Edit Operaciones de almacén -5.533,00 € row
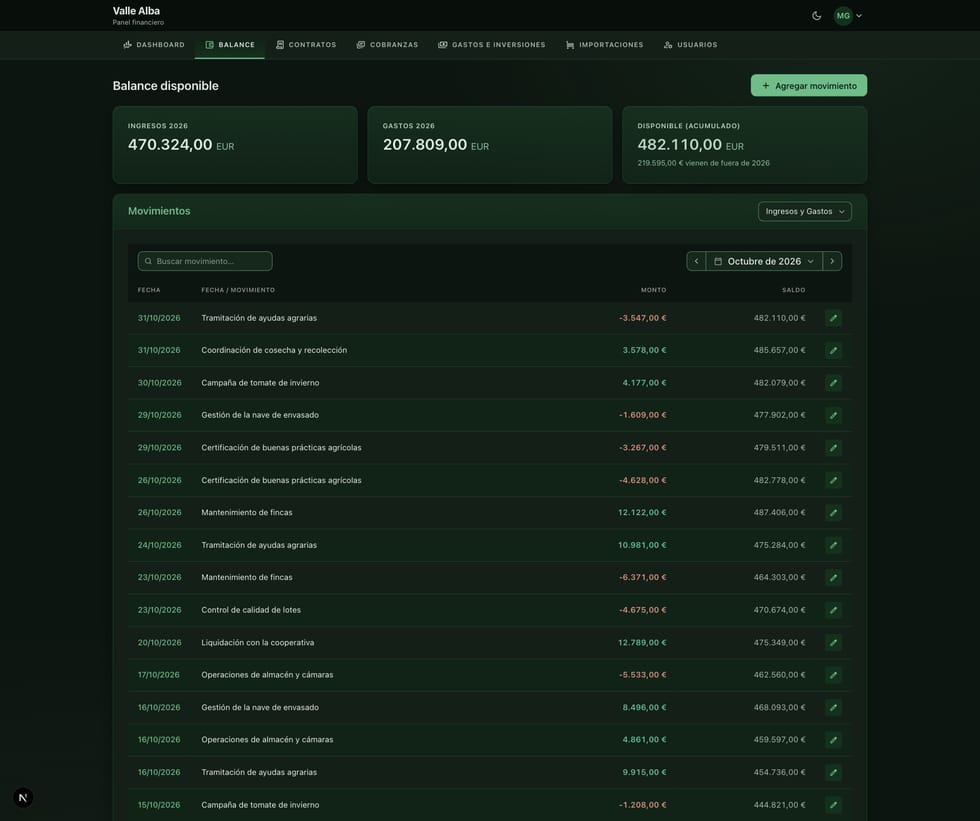The width and height of the screenshot is (980, 821). click(833, 675)
